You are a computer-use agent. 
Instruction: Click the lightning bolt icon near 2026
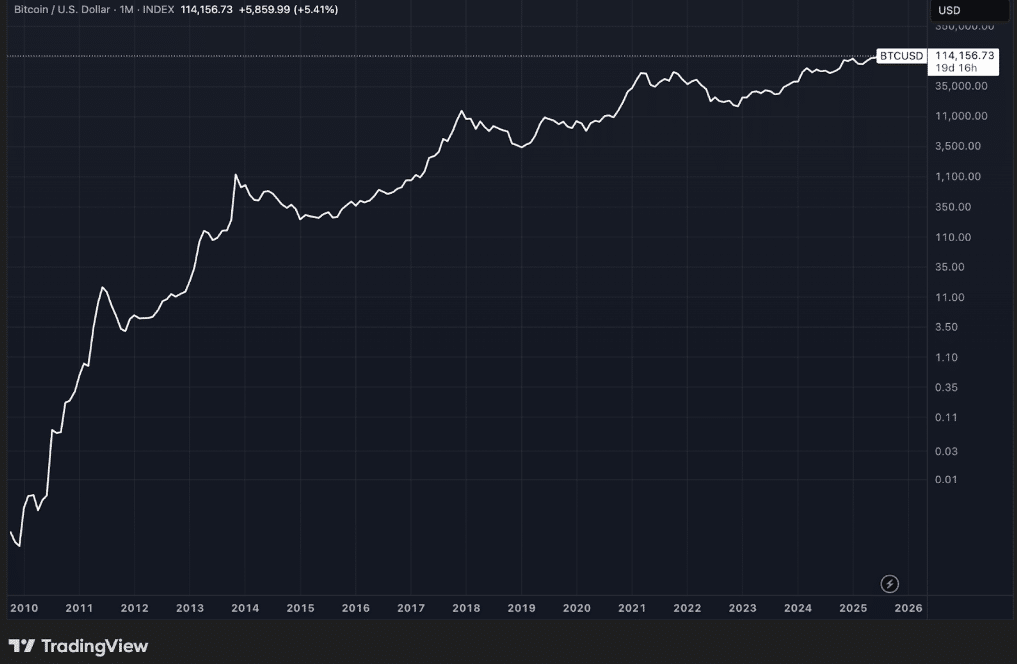point(889,584)
